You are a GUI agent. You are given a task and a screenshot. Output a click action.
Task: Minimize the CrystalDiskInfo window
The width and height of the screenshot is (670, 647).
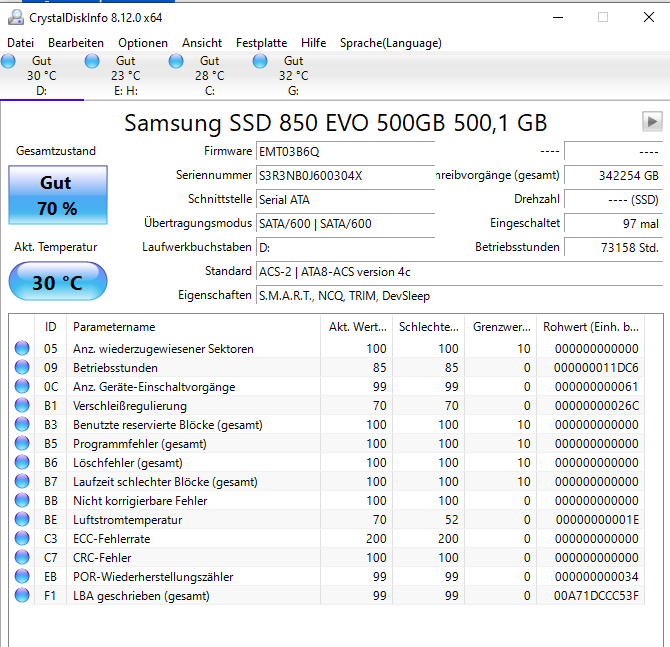click(558, 18)
